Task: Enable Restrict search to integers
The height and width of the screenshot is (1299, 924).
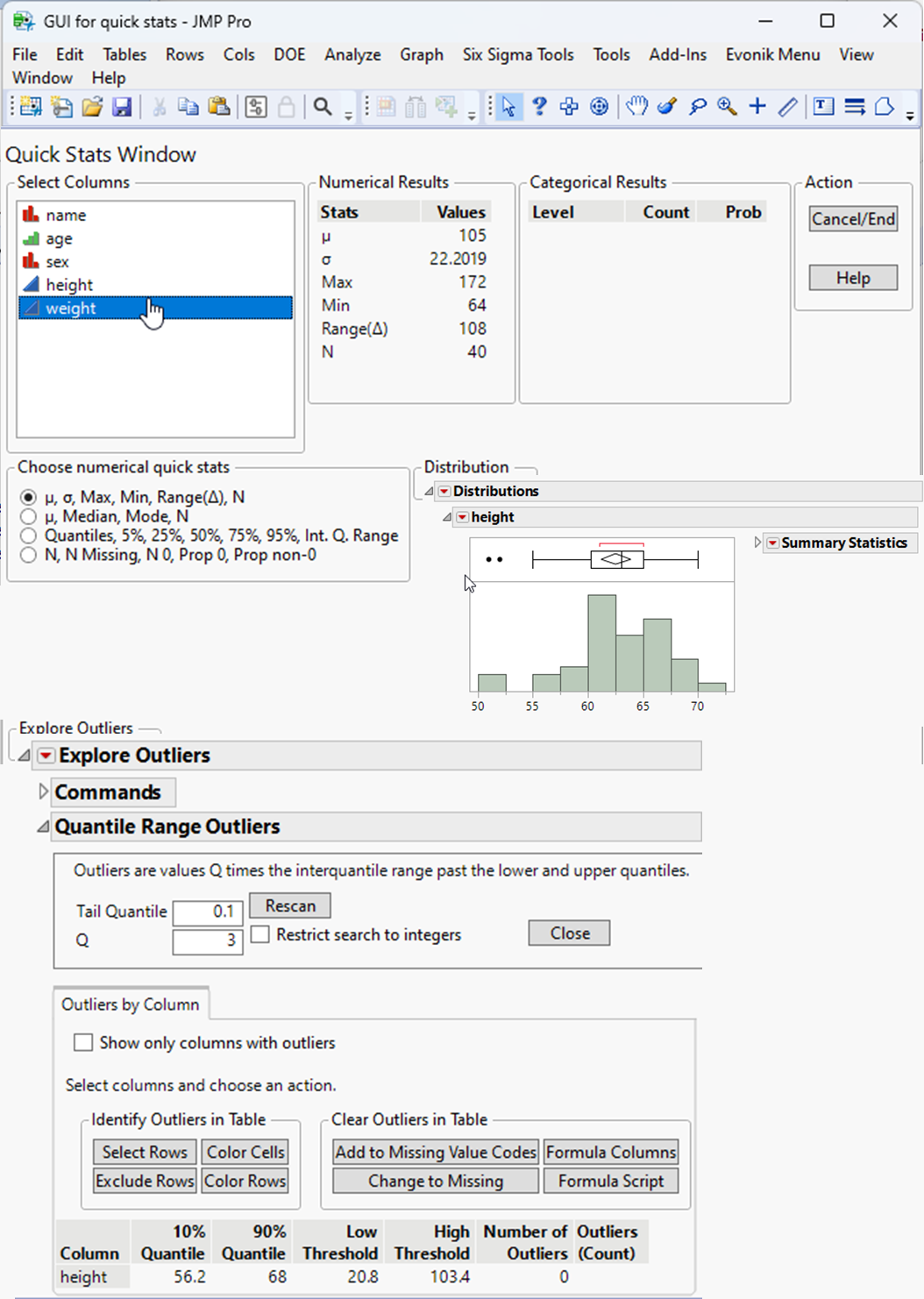Action: pos(259,934)
